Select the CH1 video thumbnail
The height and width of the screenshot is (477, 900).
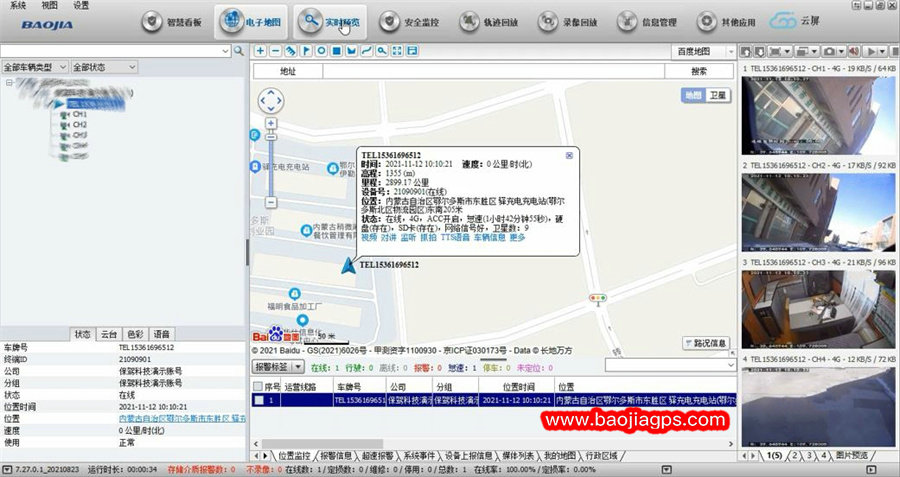tap(818, 115)
